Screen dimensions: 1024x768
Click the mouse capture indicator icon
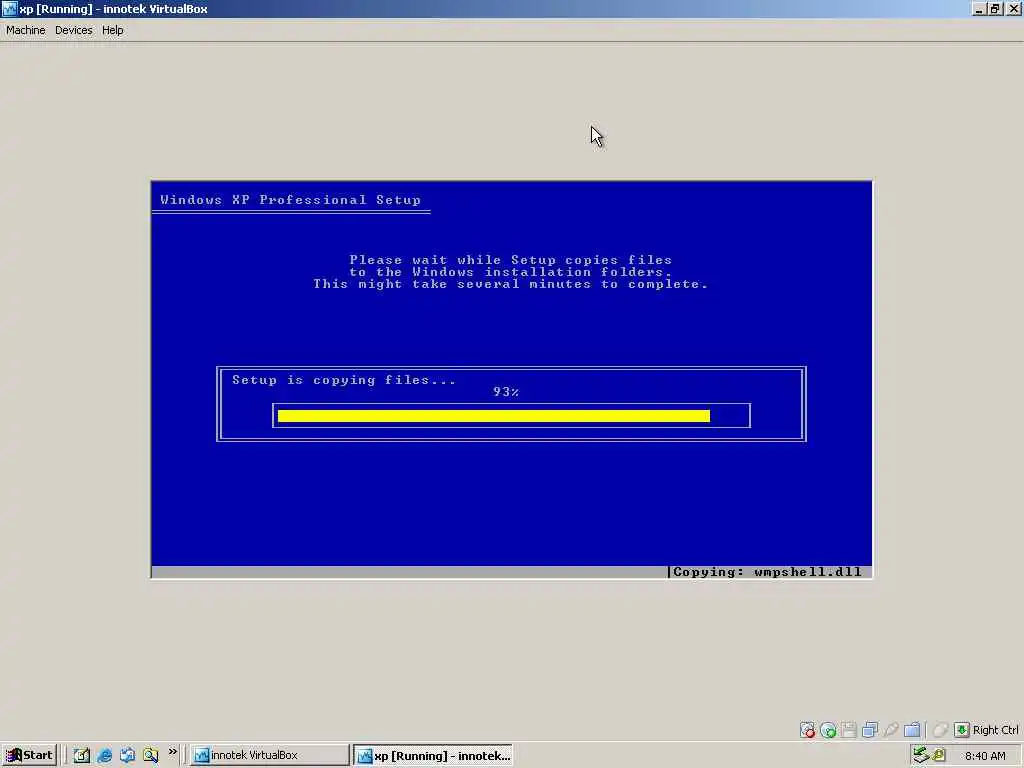[940, 729]
